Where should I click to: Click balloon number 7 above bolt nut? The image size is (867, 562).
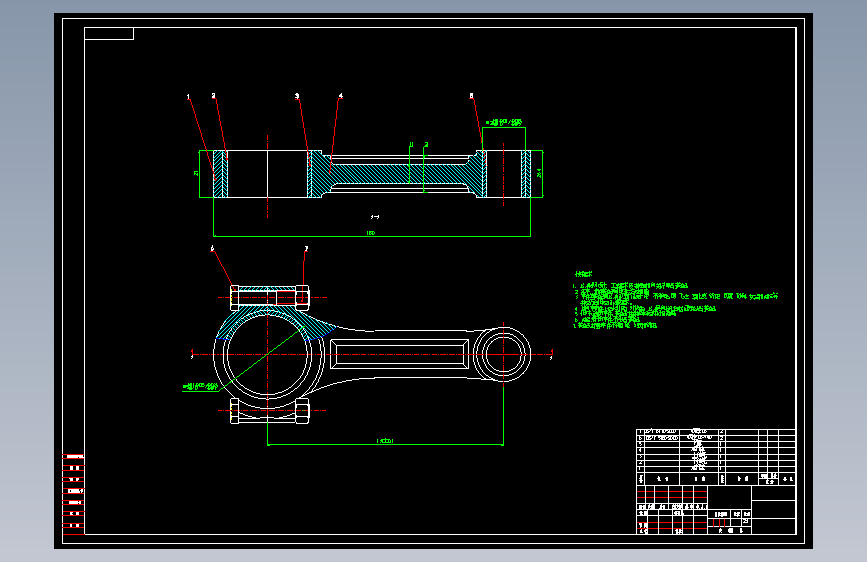point(306,249)
